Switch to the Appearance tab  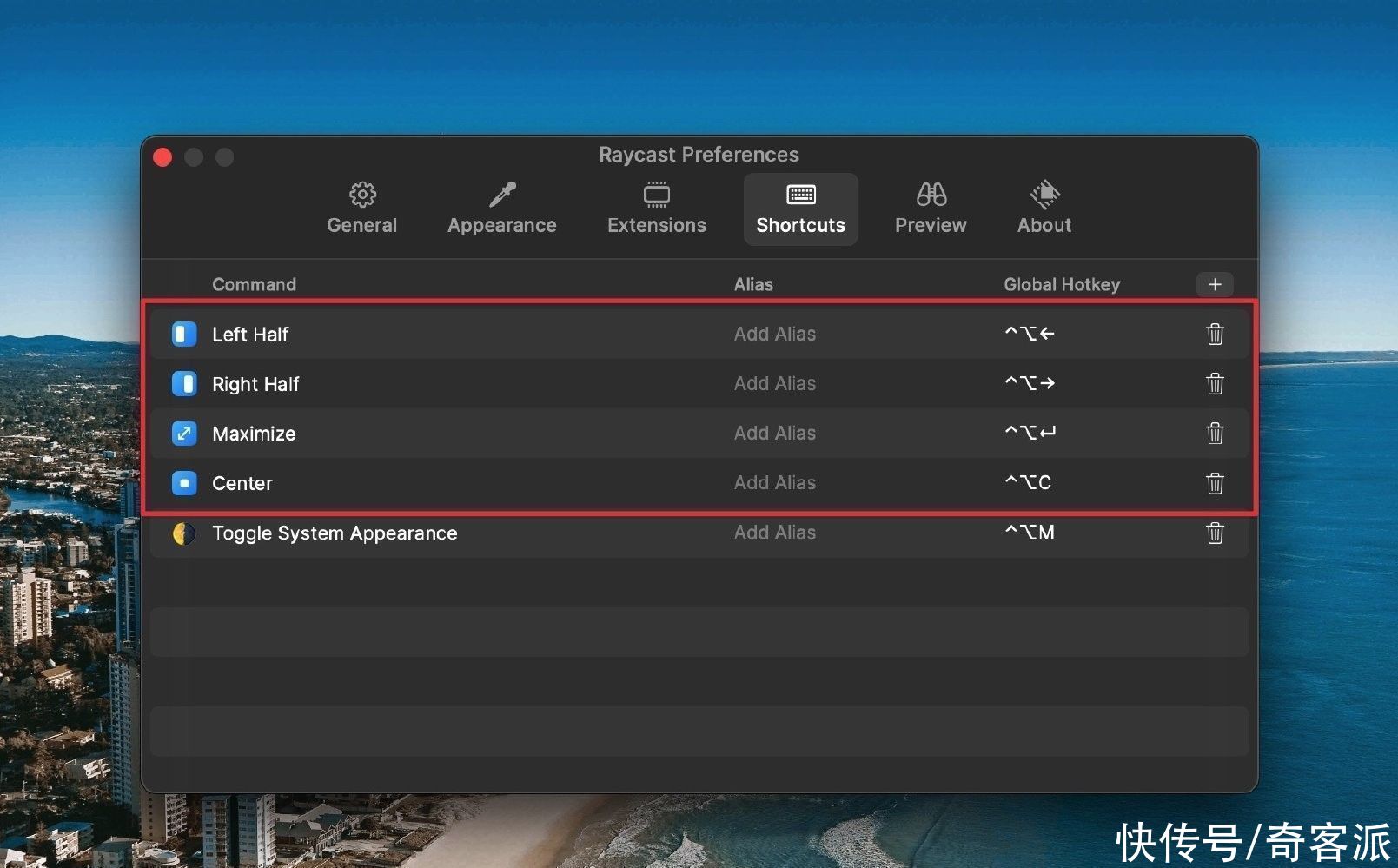tap(501, 209)
